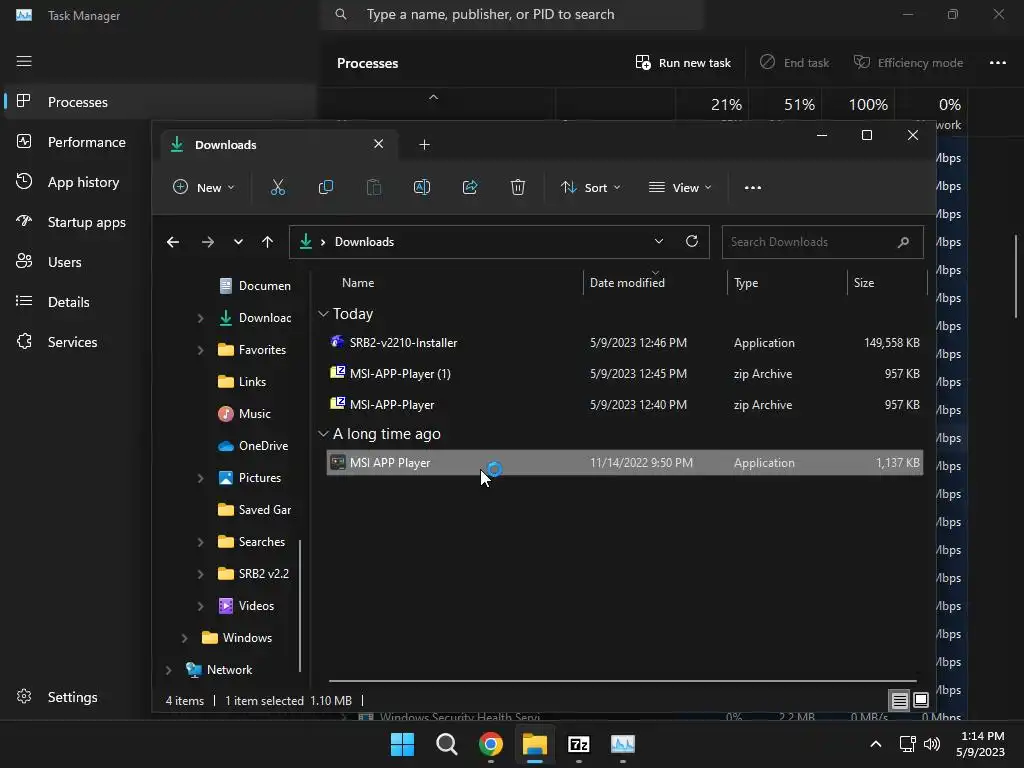Click the Cut icon in Explorer toolbar
The width and height of the screenshot is (1024, 768).
tap(278, 187)
